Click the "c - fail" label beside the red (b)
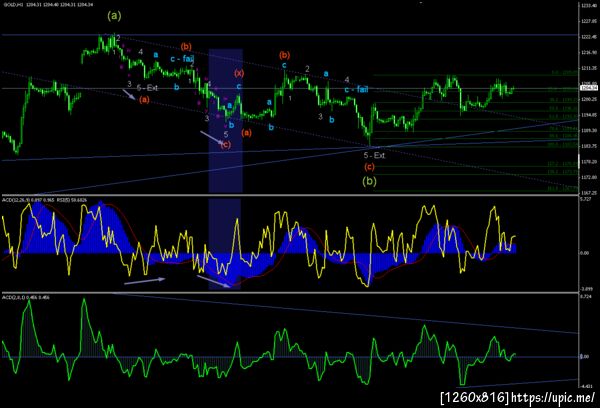The width and height of the screenshot is (600, 408). tap(183, 59)
